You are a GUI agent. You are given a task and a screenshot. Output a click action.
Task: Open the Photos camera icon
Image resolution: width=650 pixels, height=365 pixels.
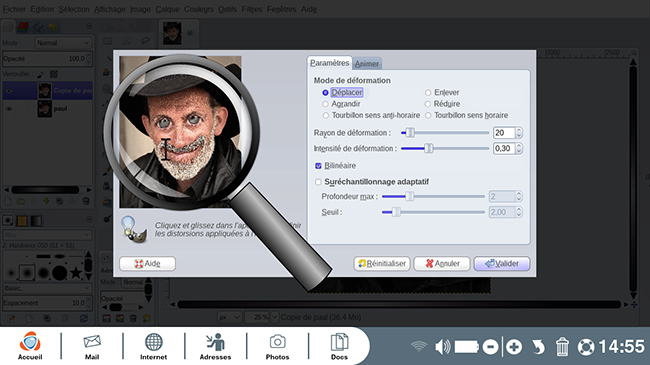(x=277, y=346)
